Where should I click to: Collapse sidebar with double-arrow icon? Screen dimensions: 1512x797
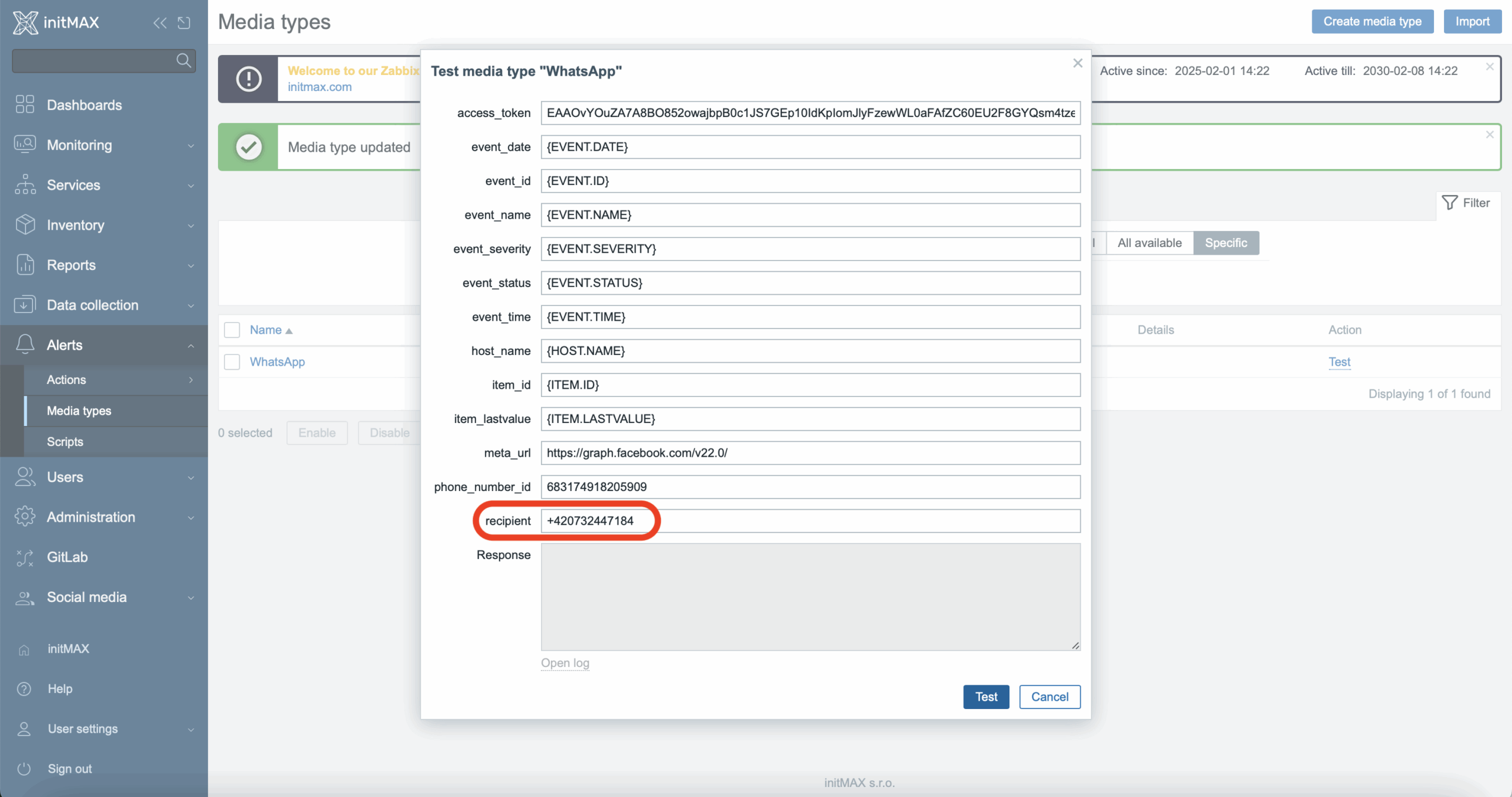159,23
